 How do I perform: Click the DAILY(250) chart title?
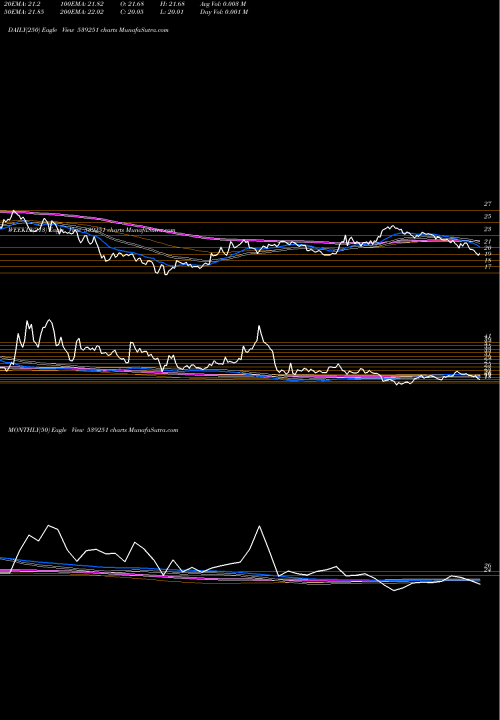pyautogui.click(x=88, y=30)
